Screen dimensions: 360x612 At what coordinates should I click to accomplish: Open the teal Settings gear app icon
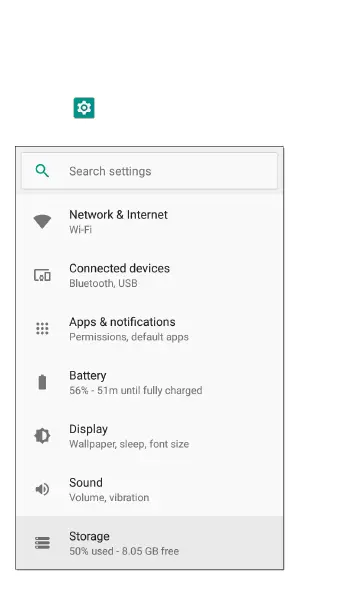tap(84, 108)
